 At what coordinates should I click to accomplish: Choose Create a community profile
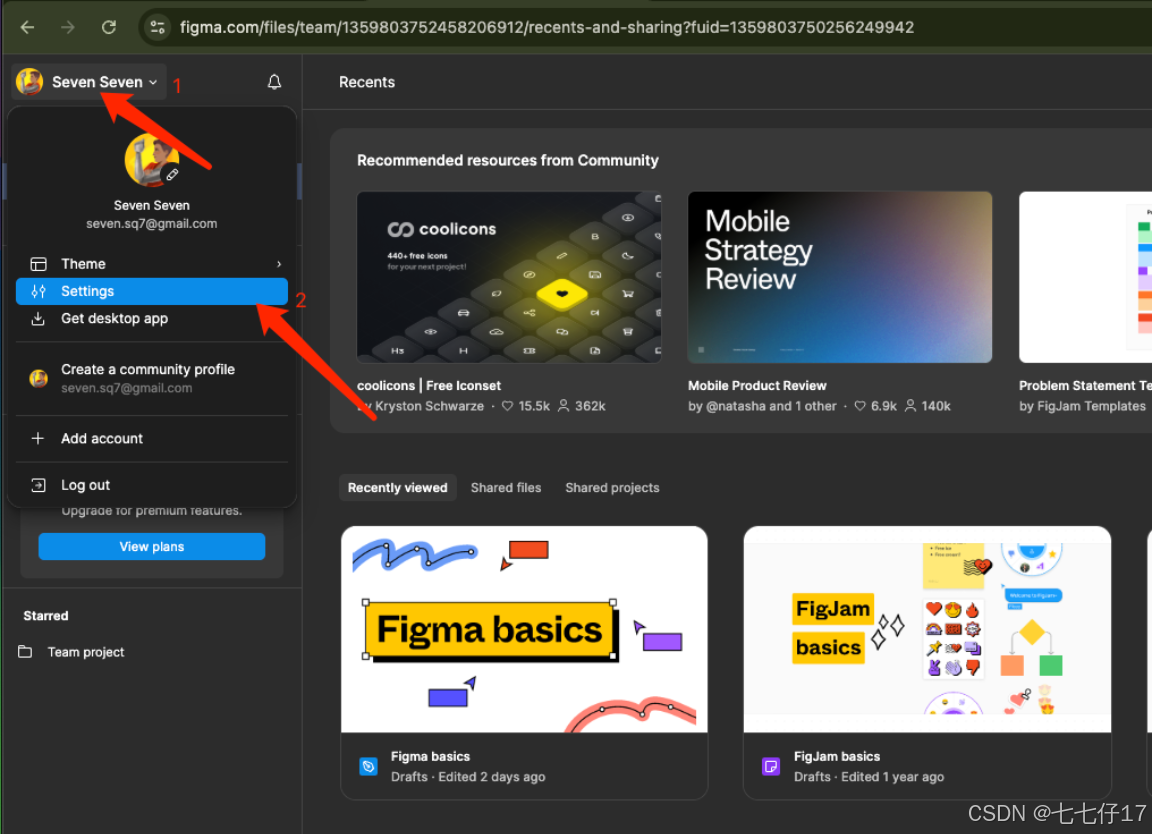(x=151, y=378)
